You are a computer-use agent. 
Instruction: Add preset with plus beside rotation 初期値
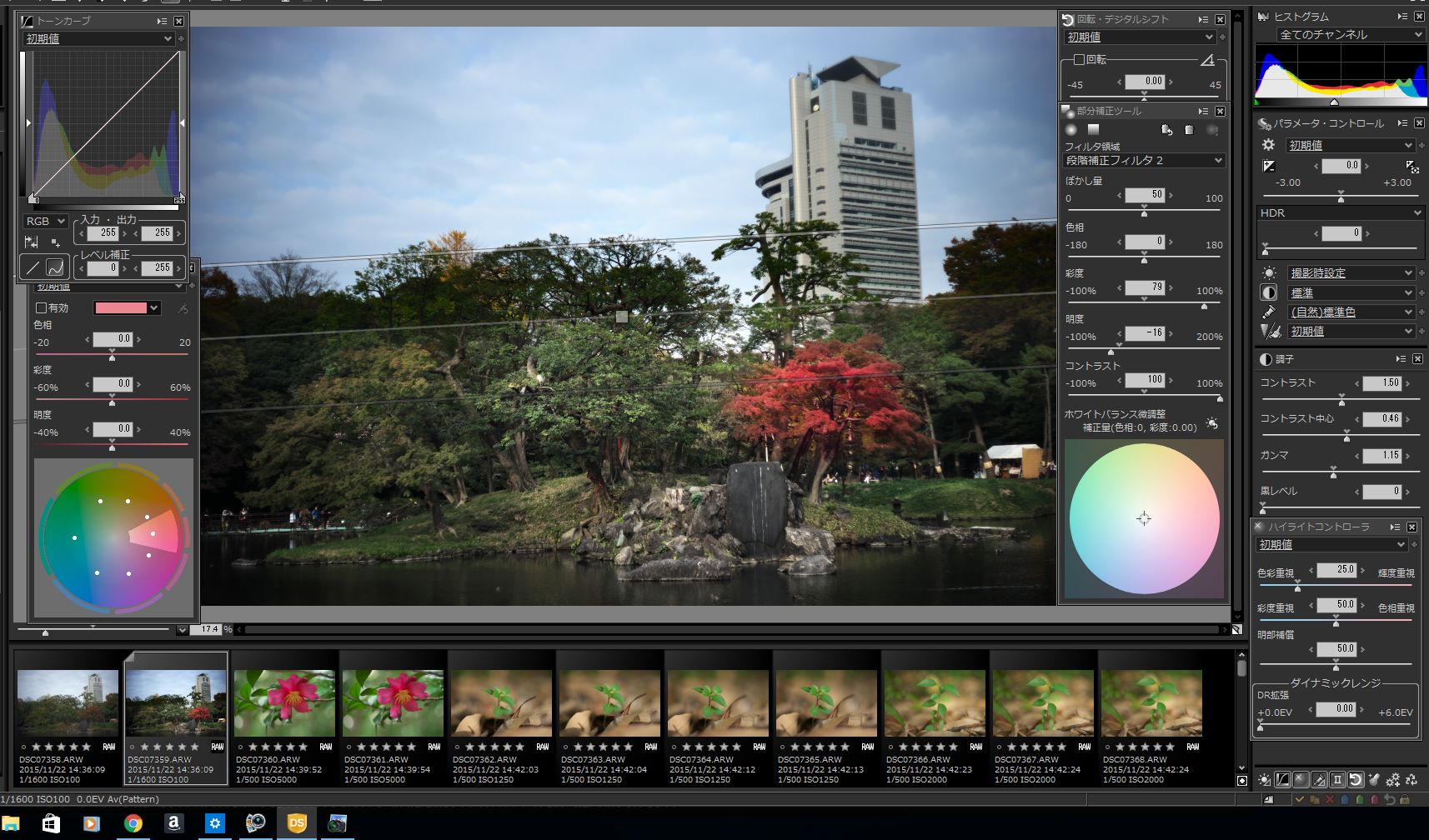1223,37
